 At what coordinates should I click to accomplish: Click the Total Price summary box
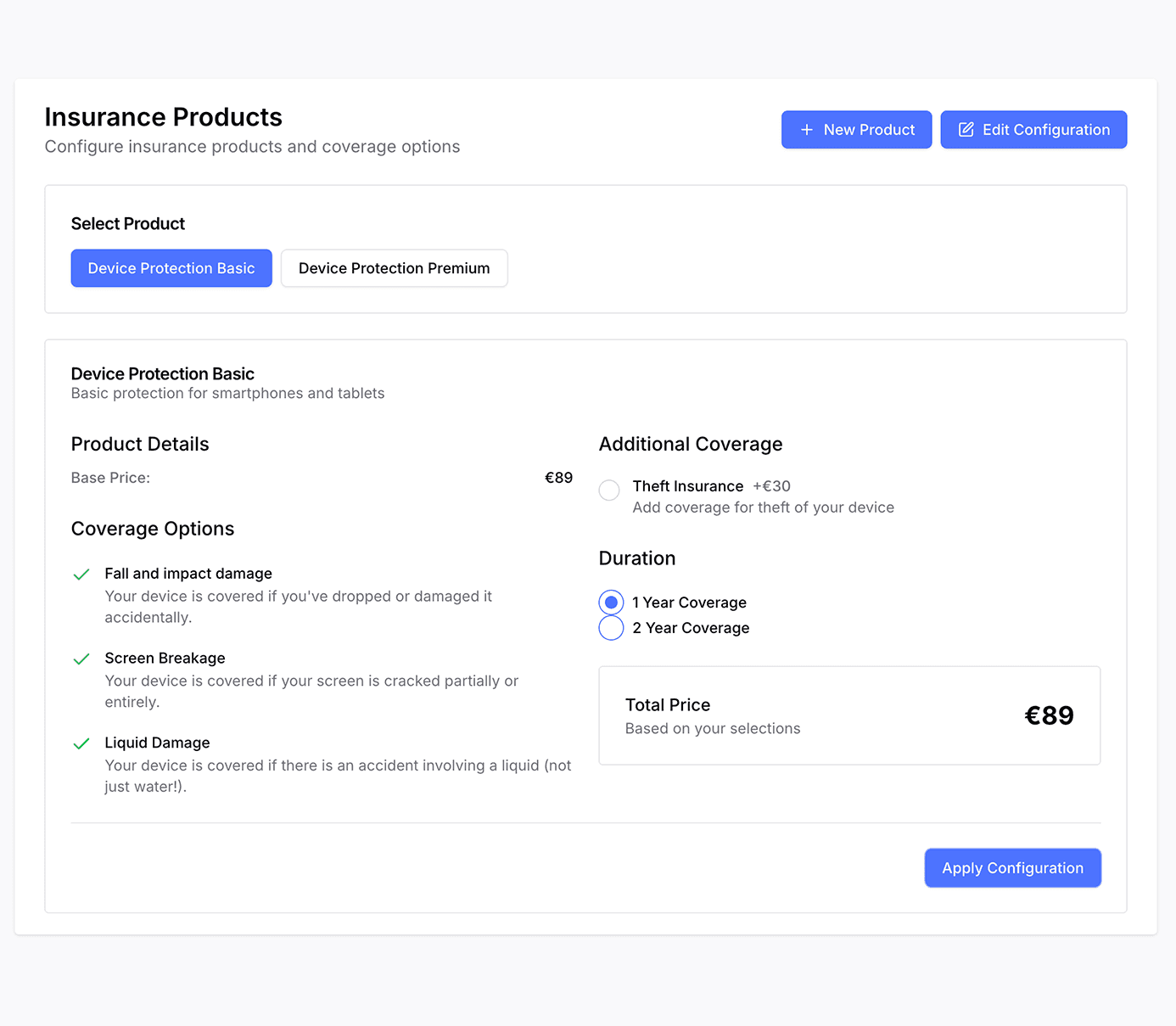point(848,715)
